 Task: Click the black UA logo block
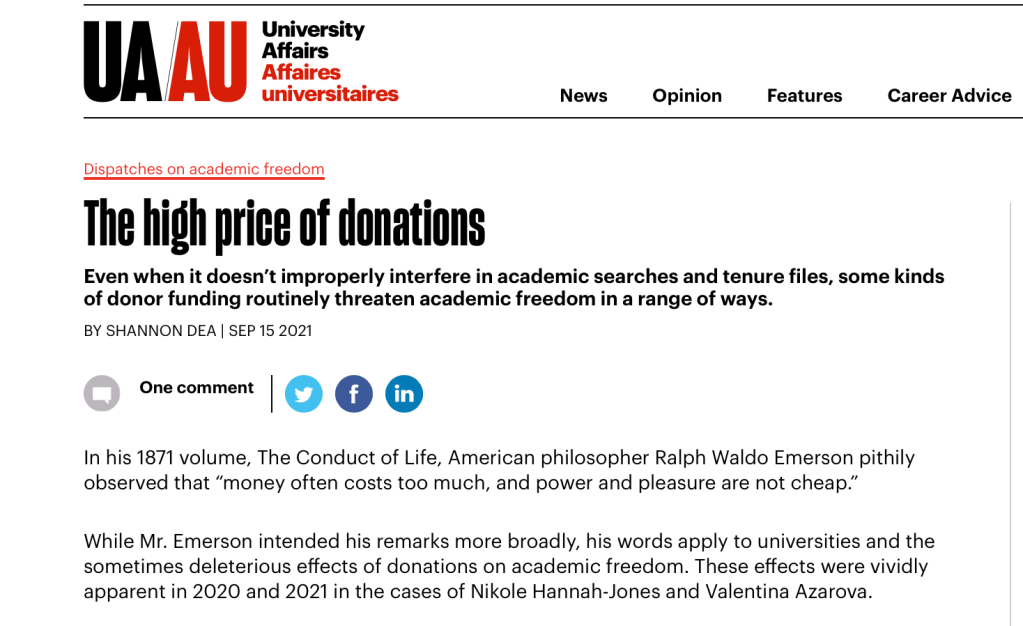[x=121, y=63]
